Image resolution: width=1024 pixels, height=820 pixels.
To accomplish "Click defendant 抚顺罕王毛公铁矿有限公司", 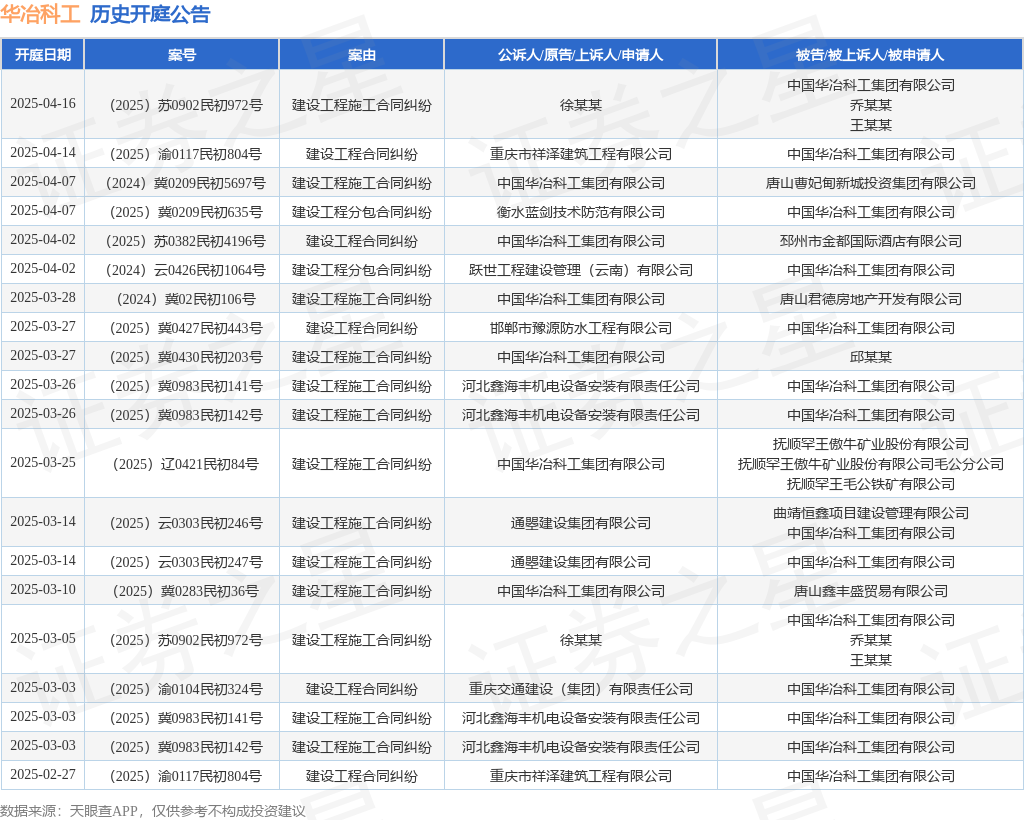I will [x=871, y=484].
